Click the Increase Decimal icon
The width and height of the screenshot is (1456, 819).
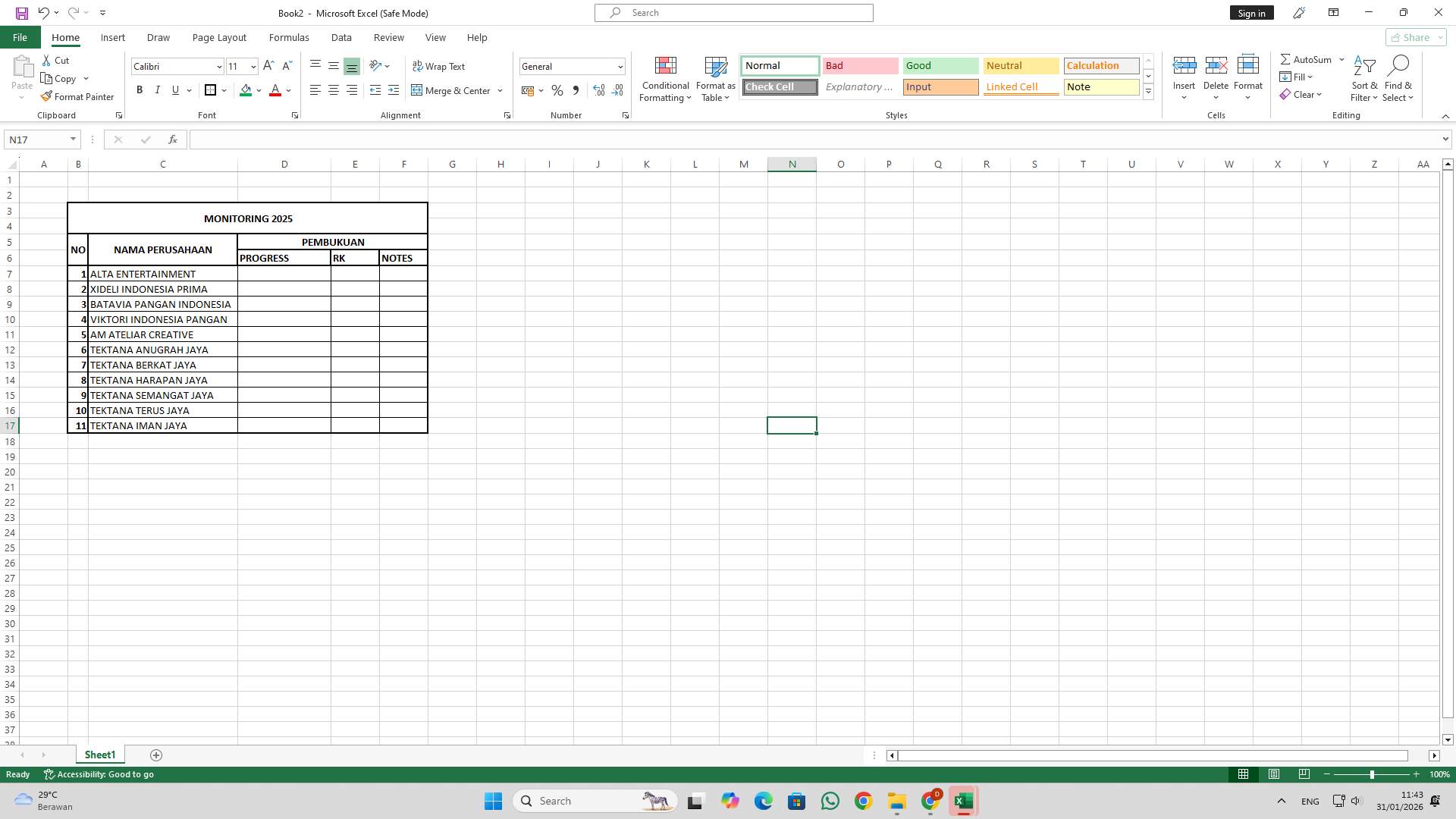click(x=599, y=90)
